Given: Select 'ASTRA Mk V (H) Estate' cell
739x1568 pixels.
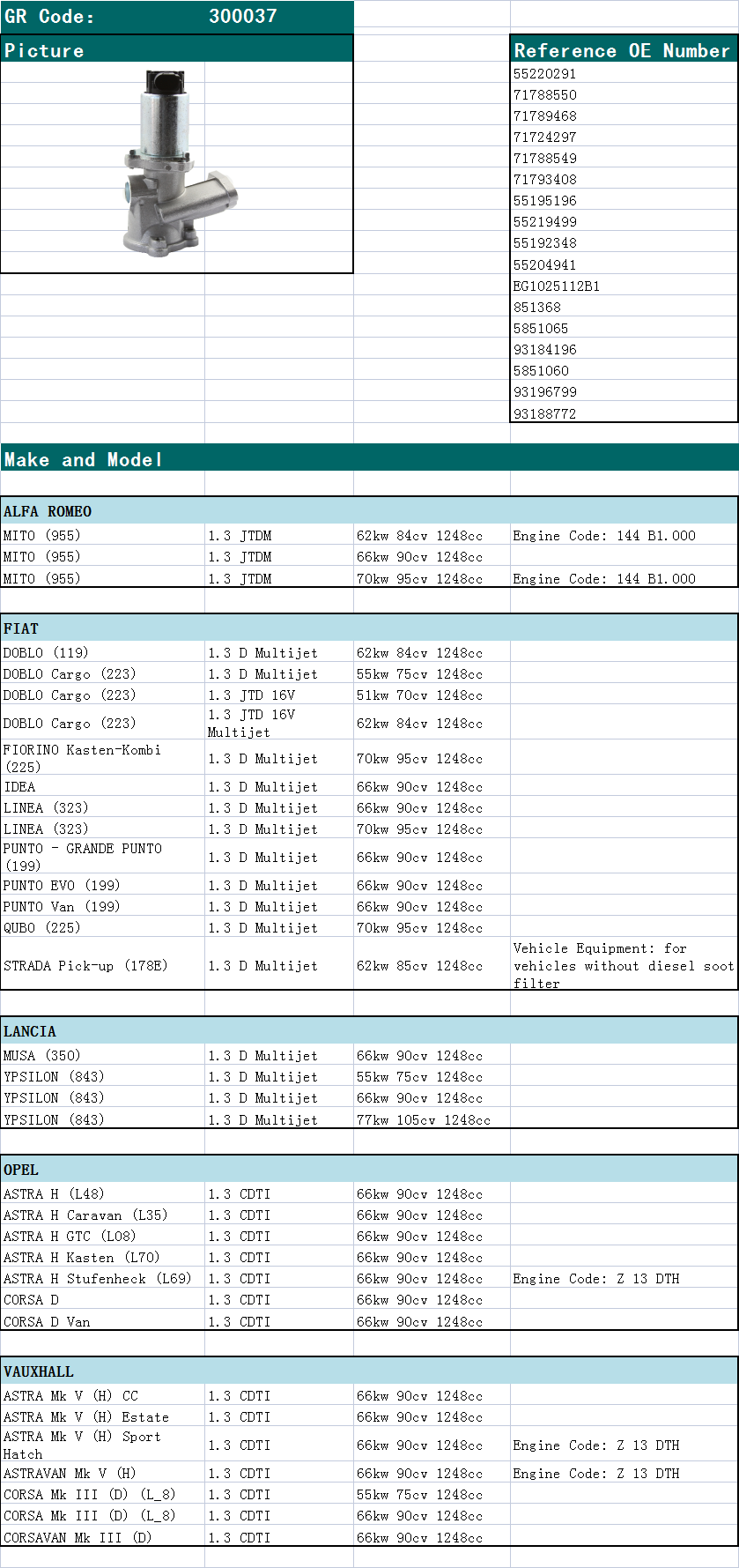Looking at the screenshot, I should pyautogui.click(x=102, y=1416).
